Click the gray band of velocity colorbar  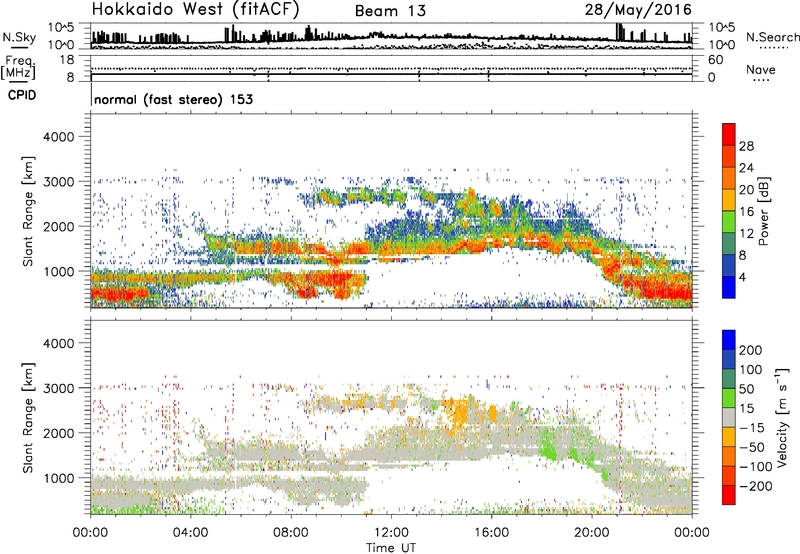729,417
